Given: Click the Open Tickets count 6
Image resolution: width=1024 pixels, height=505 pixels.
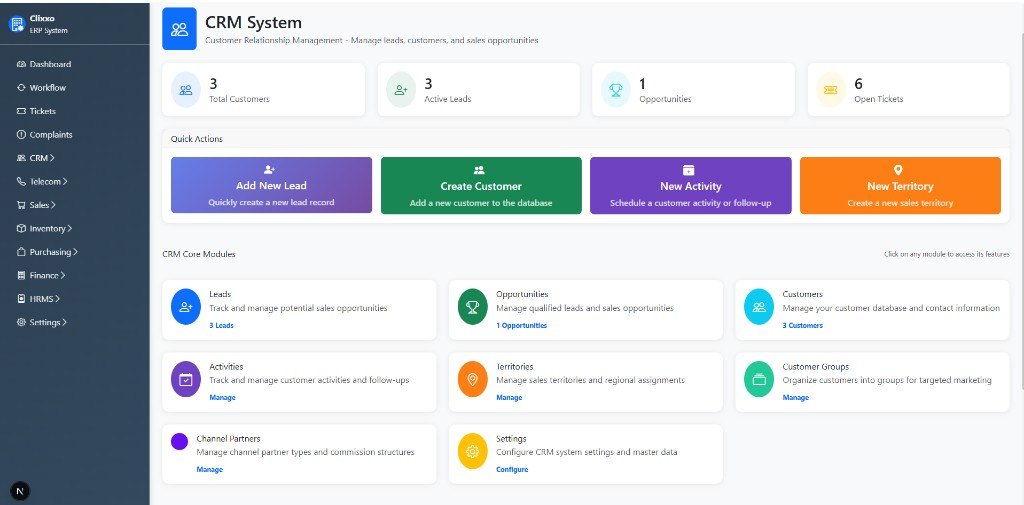Looking at the screenshot, I should (x=858, y=84).
